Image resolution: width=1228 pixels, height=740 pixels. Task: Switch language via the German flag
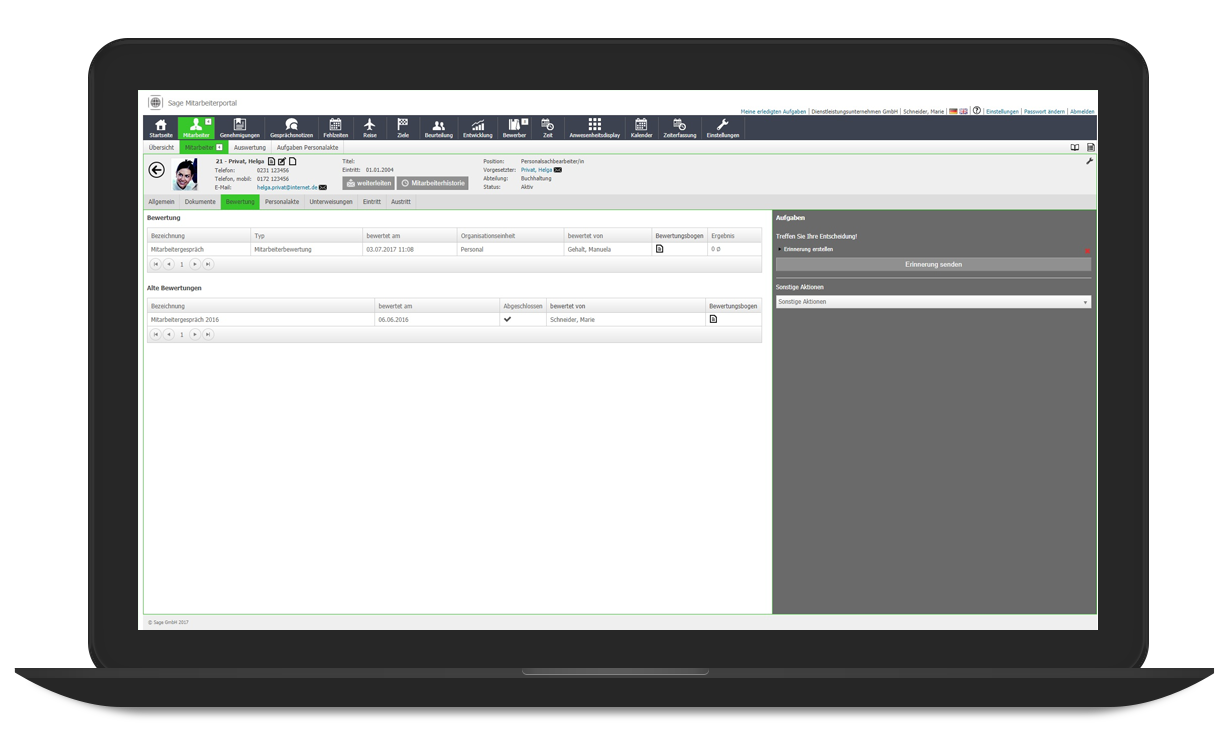(952, 111)
